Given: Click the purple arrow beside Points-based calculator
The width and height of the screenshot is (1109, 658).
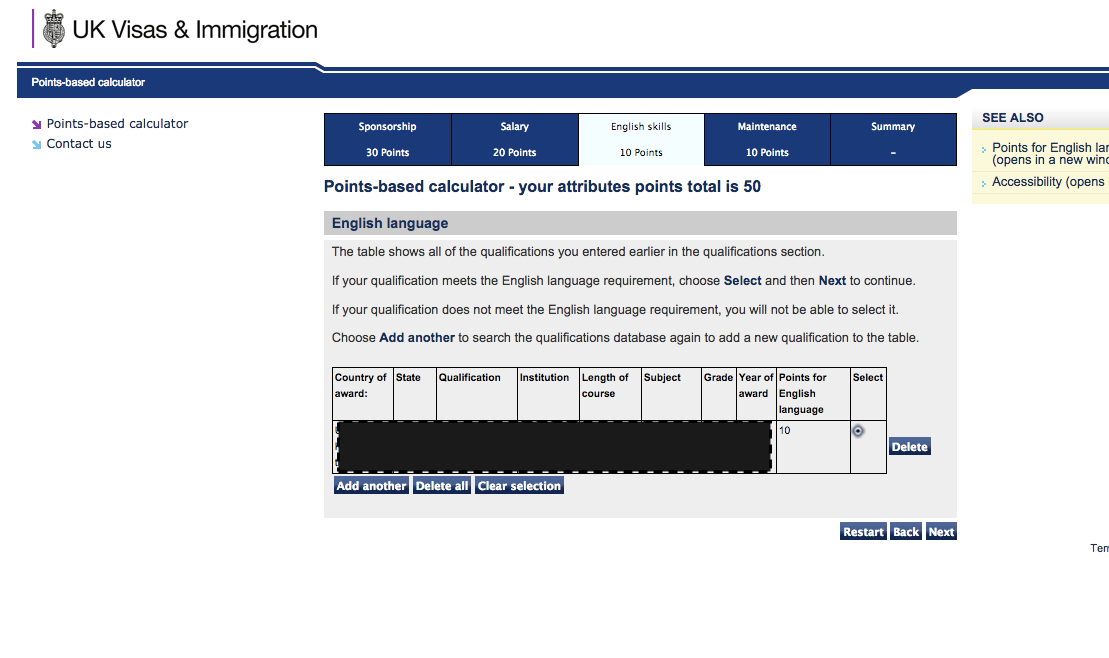Looking at the screenshot, I should point(37,125).
